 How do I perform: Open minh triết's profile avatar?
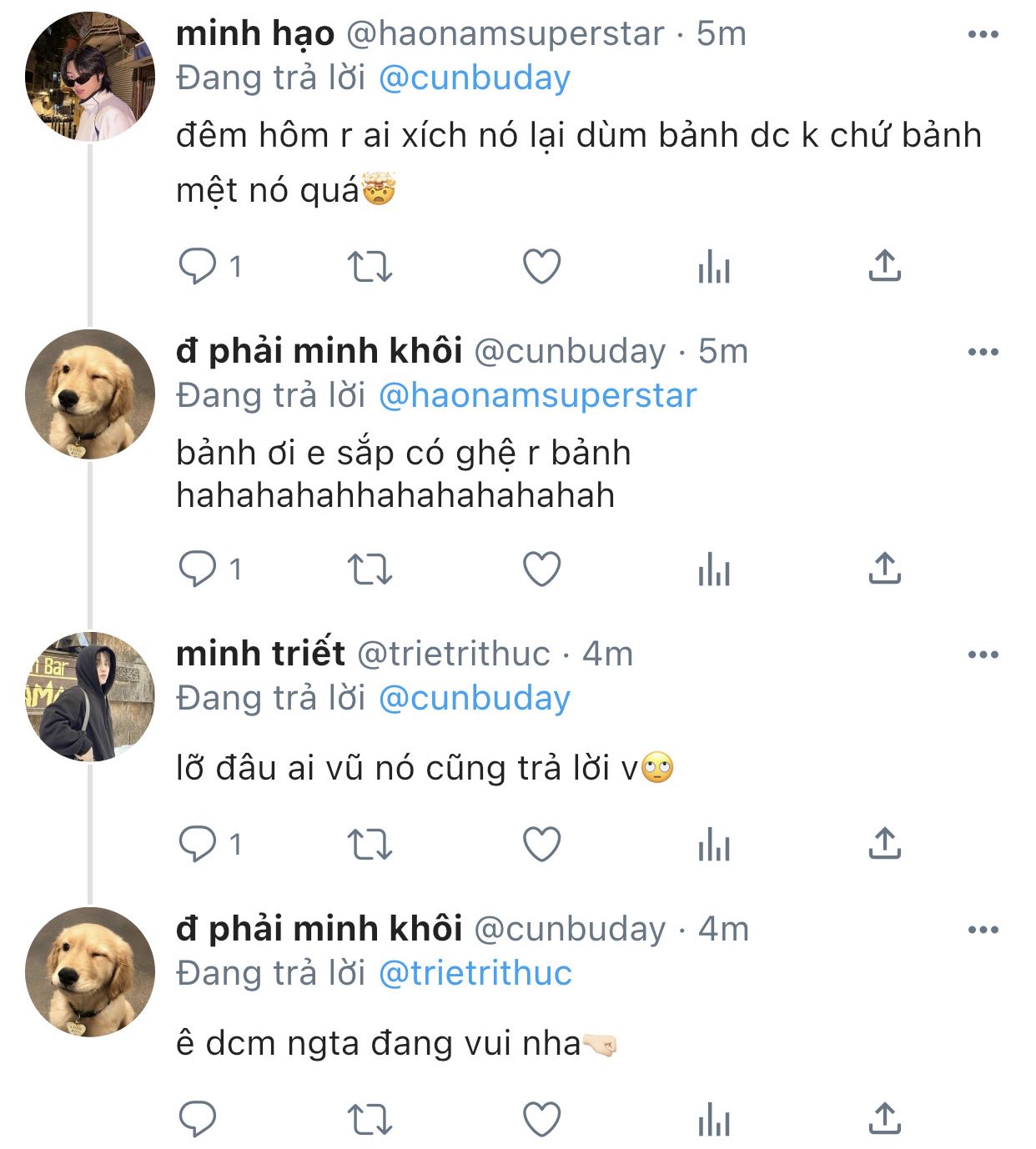[90, 697]
